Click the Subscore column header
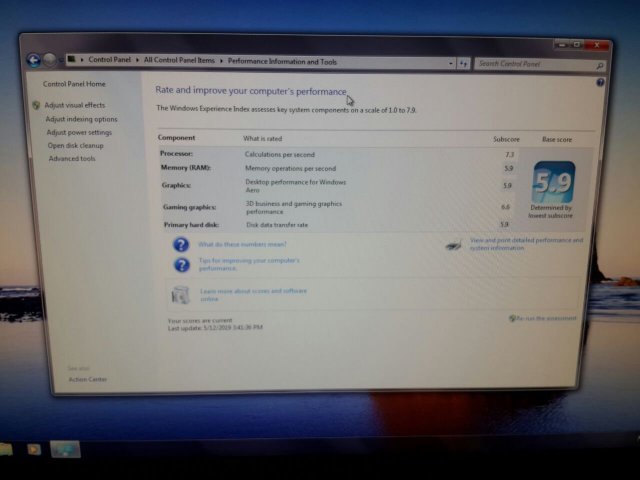The width and height of the screenshot is (640, 480). 506,139
